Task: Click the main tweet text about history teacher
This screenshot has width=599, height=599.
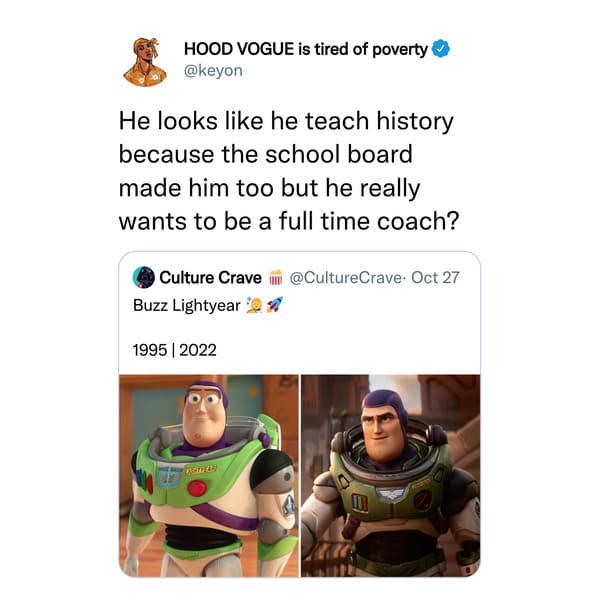Action: pos(289,171)
